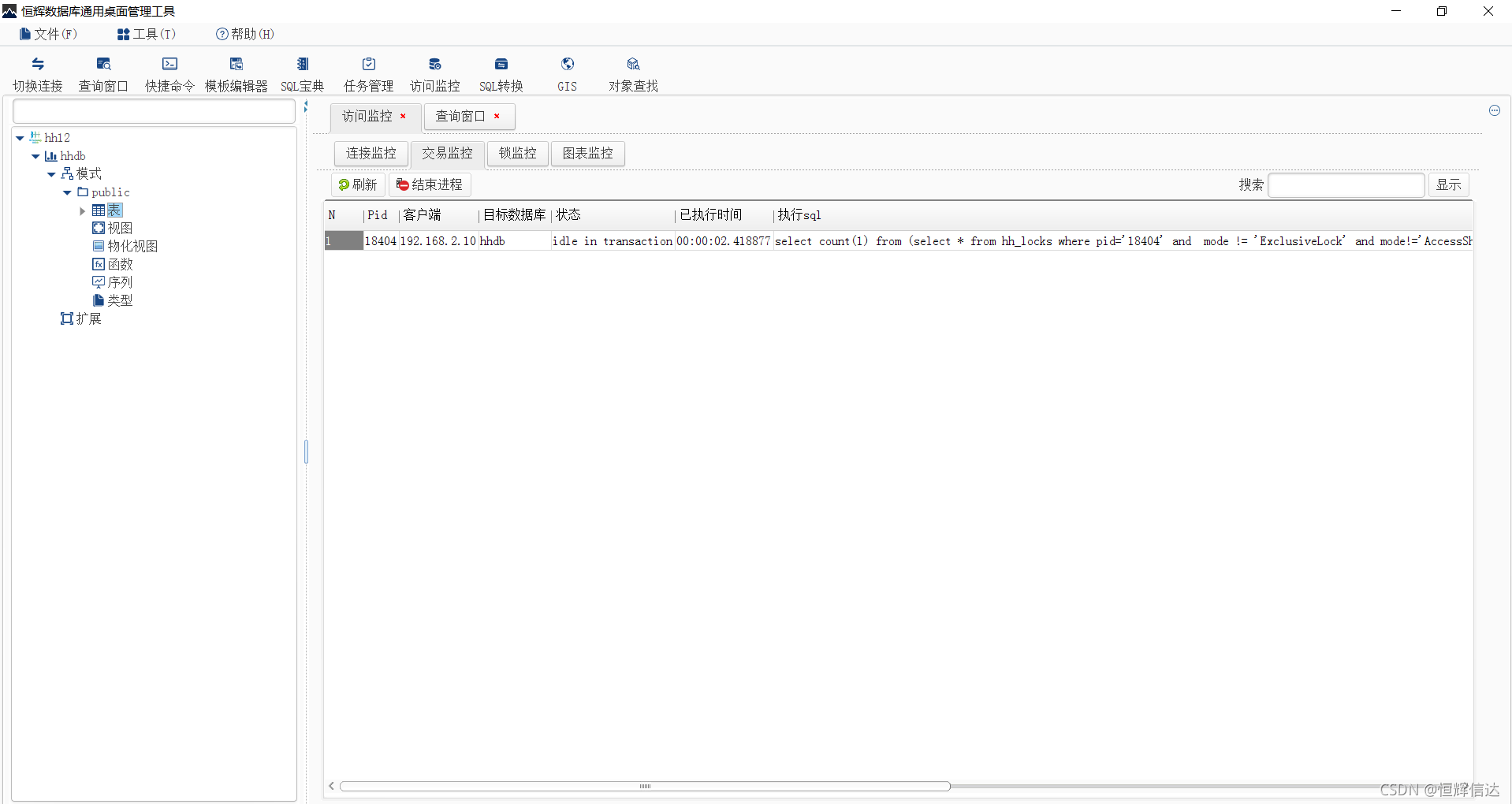Collapse the hhdb tree node

[35, 156]
